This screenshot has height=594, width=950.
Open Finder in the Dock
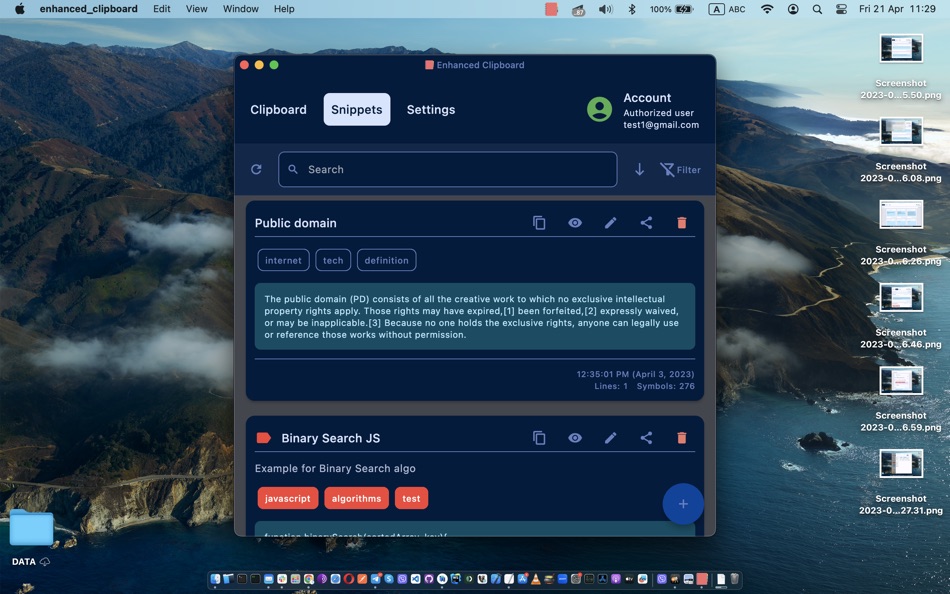click(x=215, y=579)
